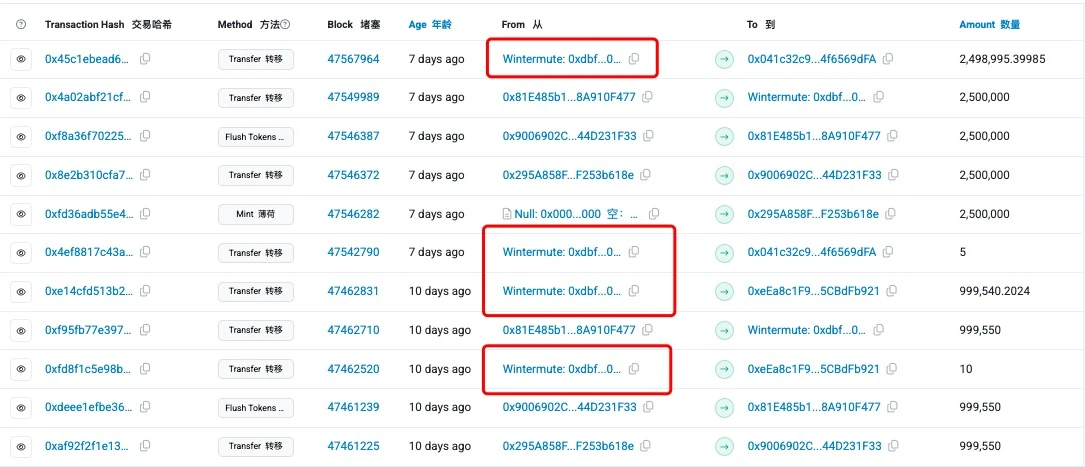Toggle eye preview for transaction 0xfd8f1c5e98b

click(x=21, y=369)
